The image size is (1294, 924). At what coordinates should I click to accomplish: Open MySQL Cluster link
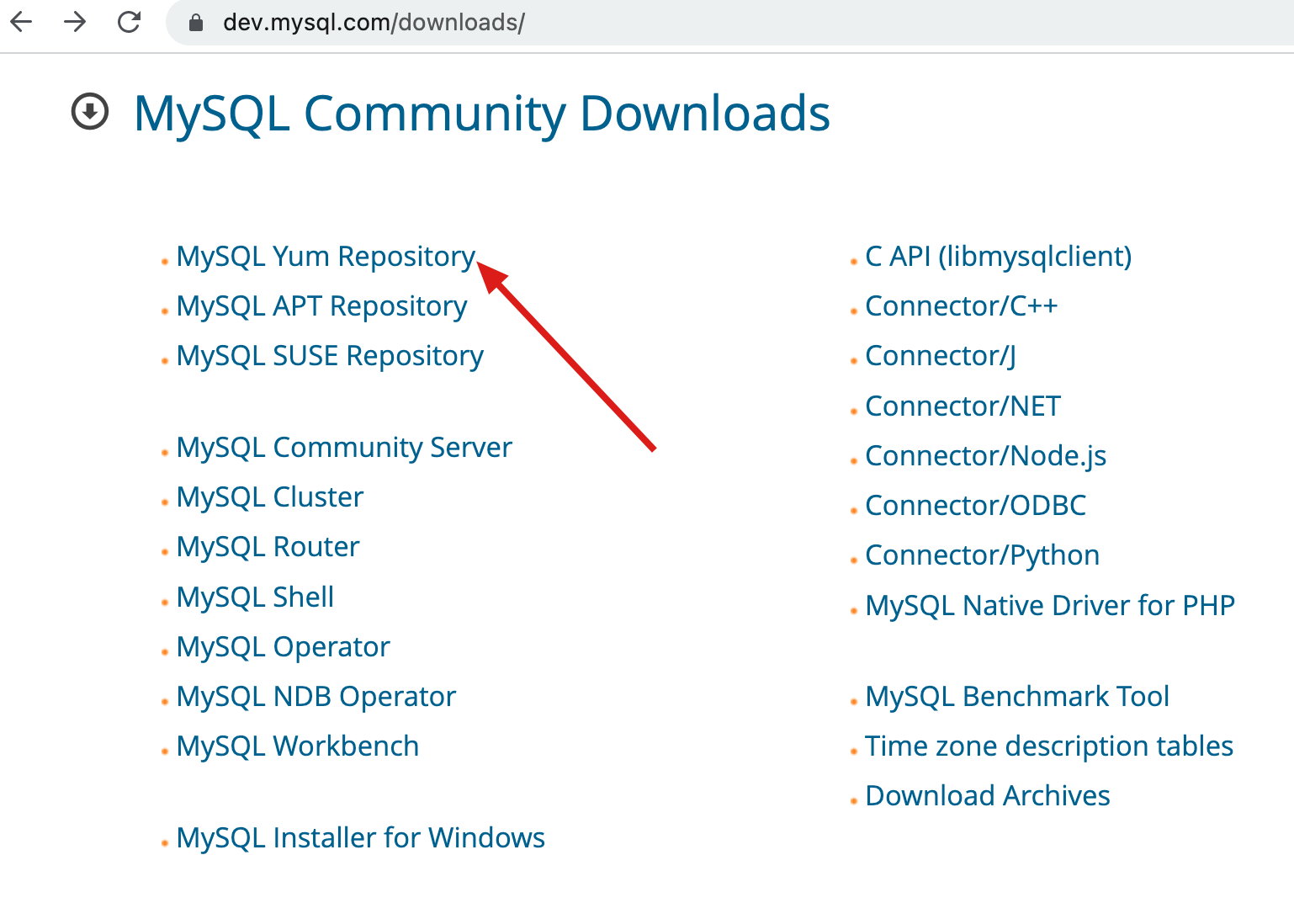click(270, 497)
